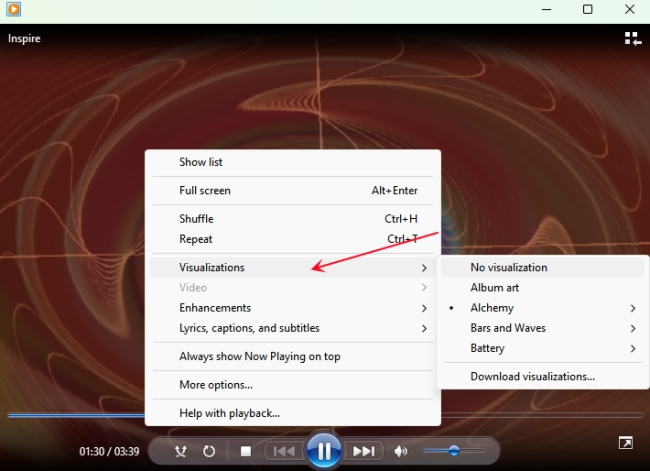
Task: Toggle repeat in playback controls
Action: (209, 451)
